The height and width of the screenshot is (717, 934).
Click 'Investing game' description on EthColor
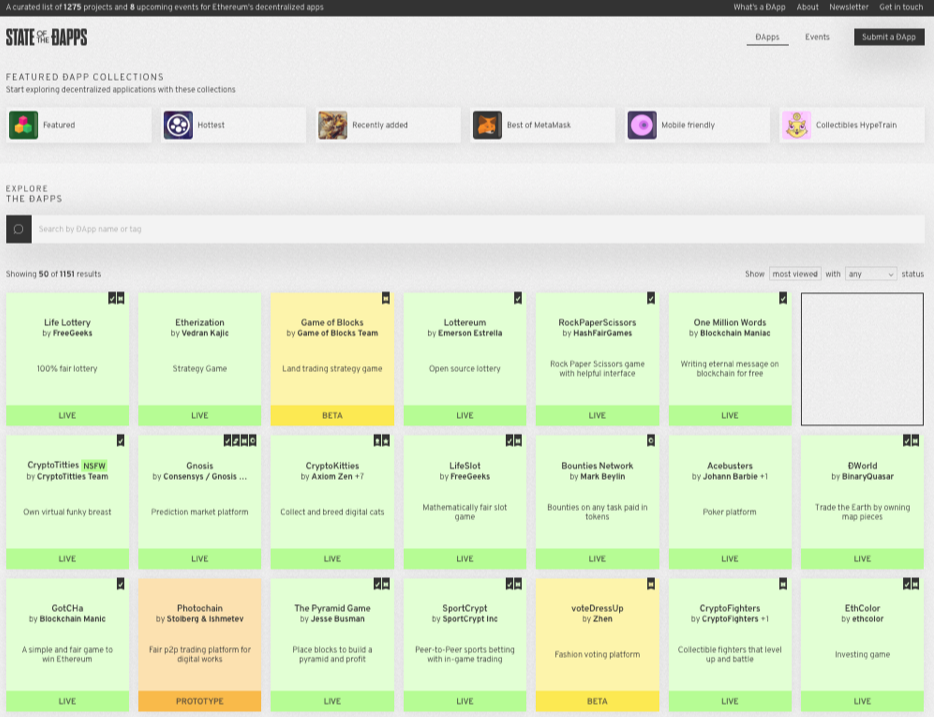[863, 654]
